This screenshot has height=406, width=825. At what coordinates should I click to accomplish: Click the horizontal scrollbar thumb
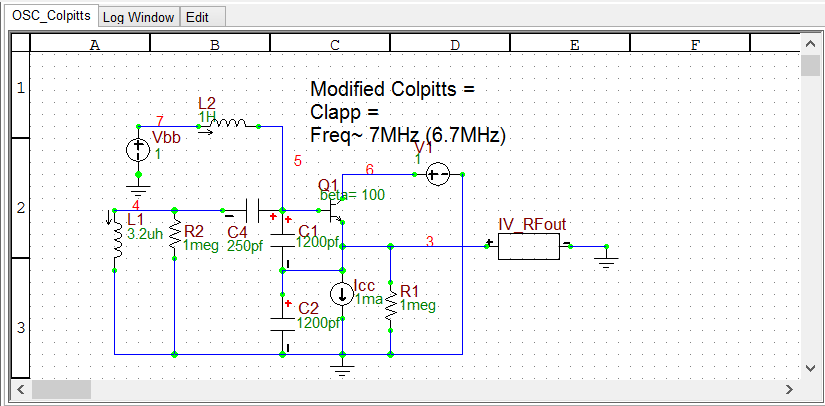61,389
